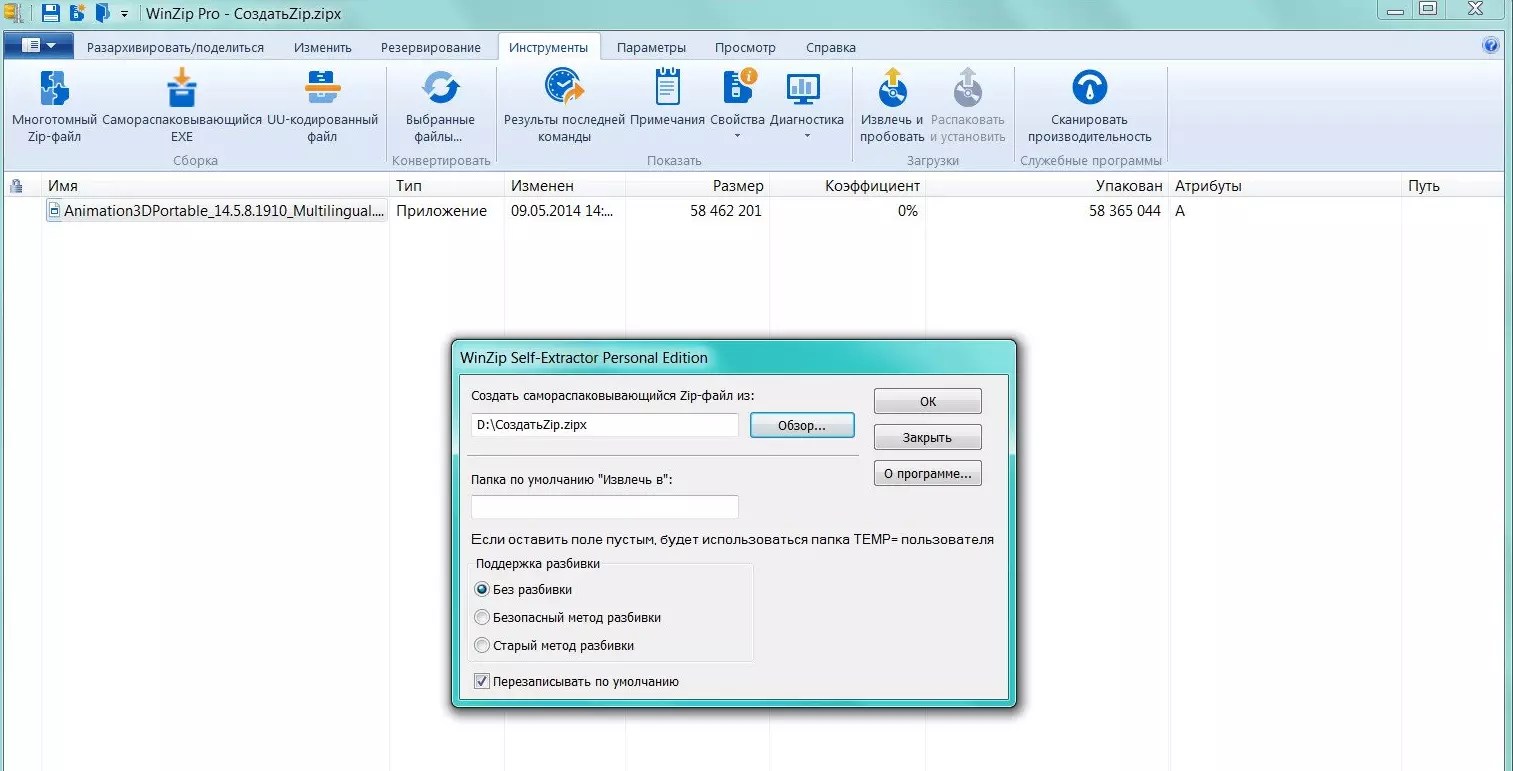
Task: Select the Без разбивки radio option
Action: click(x=482, y=590)
